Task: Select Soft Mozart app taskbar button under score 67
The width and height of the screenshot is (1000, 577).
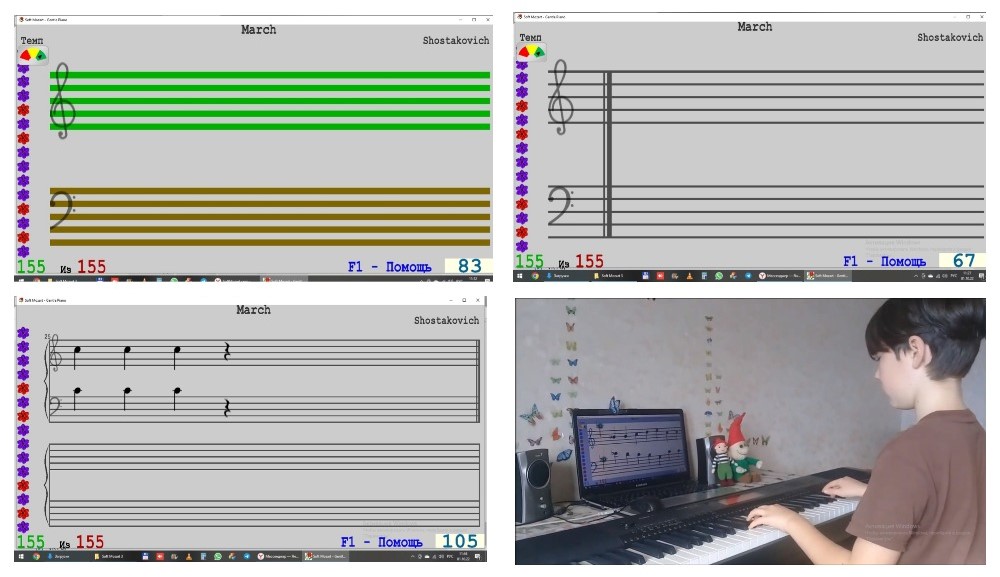Action: pyautogui.click(x=828, y=275)
